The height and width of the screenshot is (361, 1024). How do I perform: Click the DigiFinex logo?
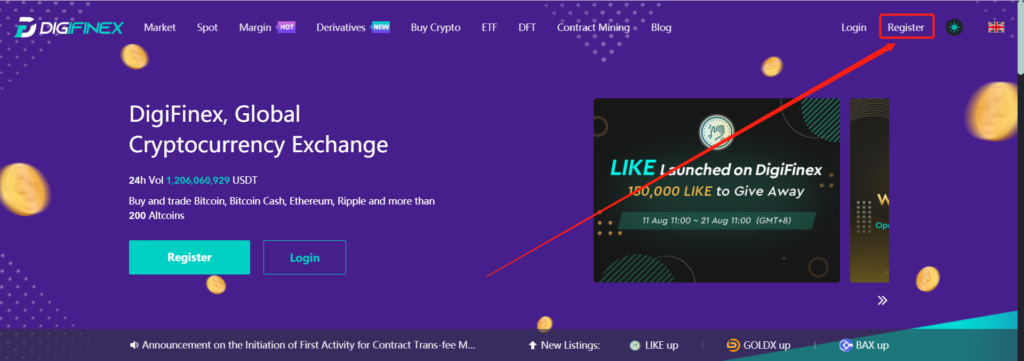69,28
